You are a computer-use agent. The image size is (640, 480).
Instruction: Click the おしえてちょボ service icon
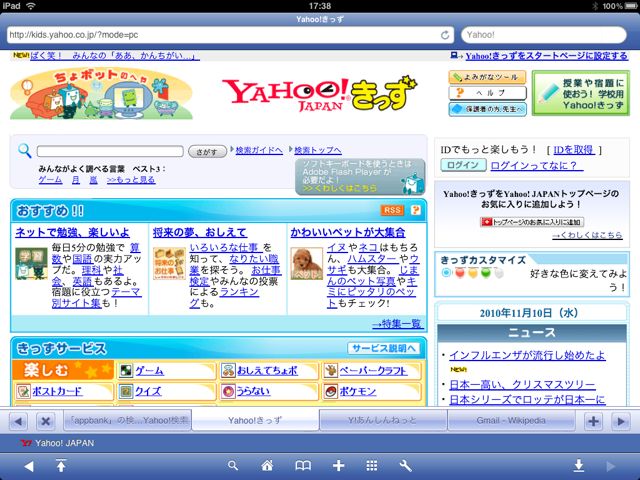(x=228, y=370)
